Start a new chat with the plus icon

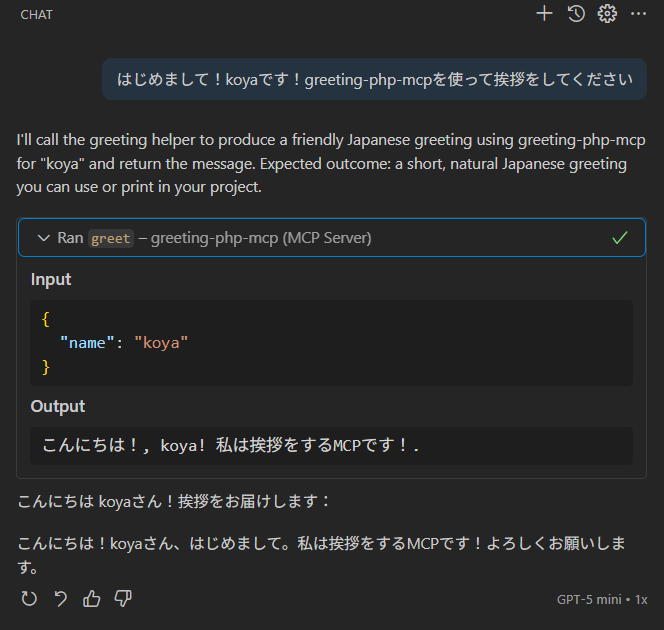click(x=544, y=14)
